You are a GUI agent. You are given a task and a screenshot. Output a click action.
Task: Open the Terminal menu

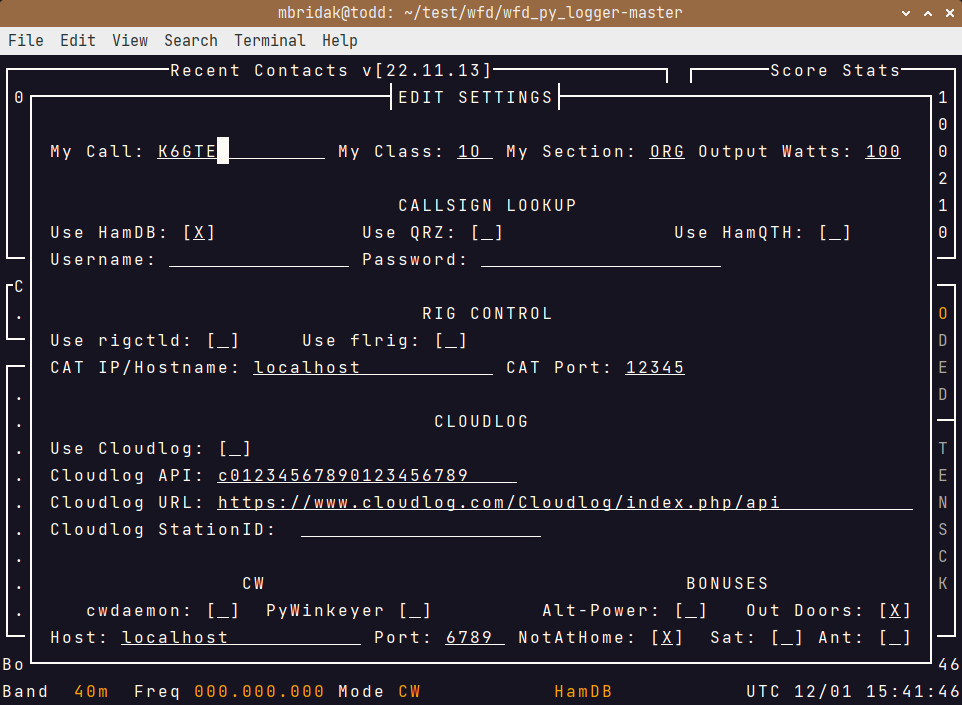point(270,40)
